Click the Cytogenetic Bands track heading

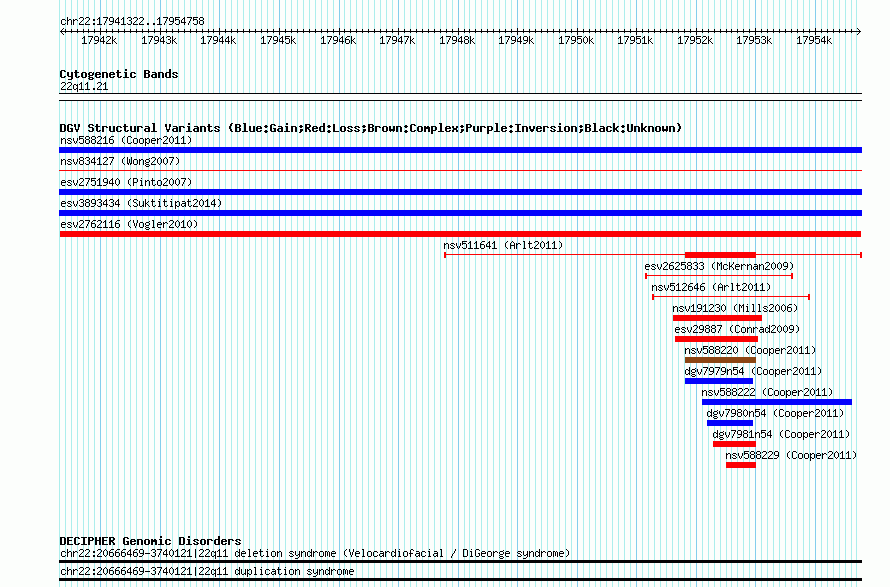(x=119, y=74)
